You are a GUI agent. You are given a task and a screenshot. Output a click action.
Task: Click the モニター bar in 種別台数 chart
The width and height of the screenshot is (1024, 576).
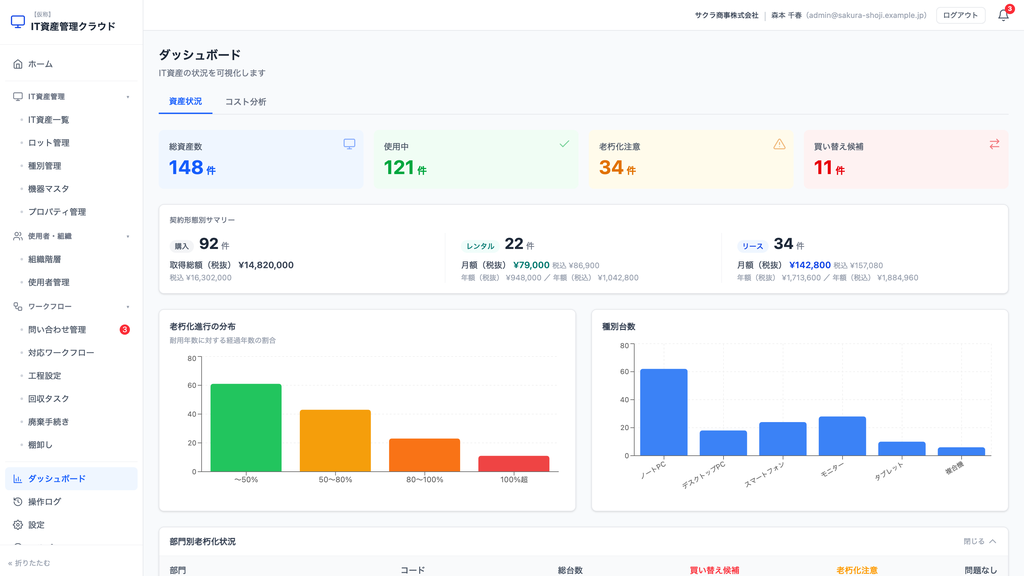(x=842, y=436)
